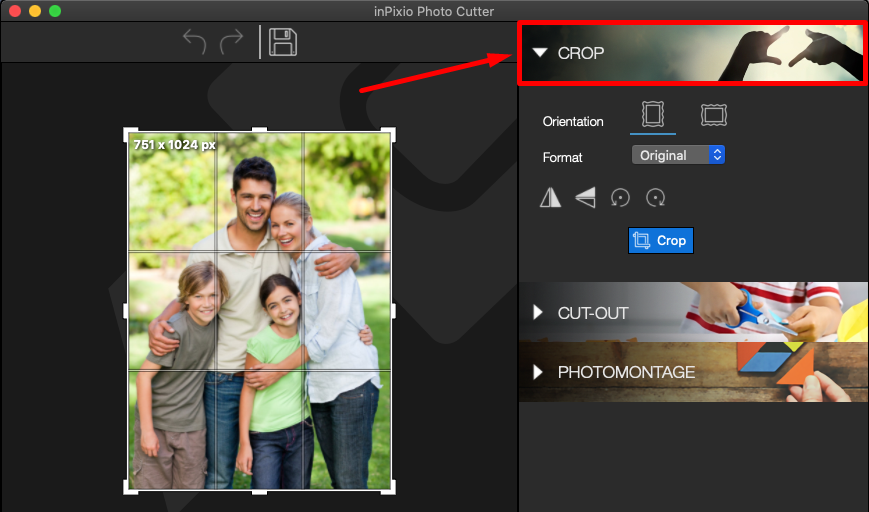Open the Format dropdown set to Original
This screenshot has height=512, width=869.
point(678,155)
